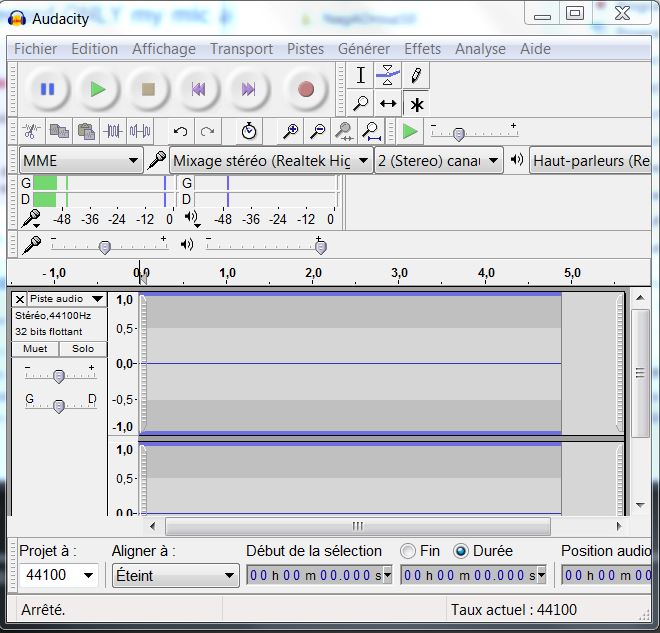
Task: Adjust the playback speed slider
Action: [459, 134]
